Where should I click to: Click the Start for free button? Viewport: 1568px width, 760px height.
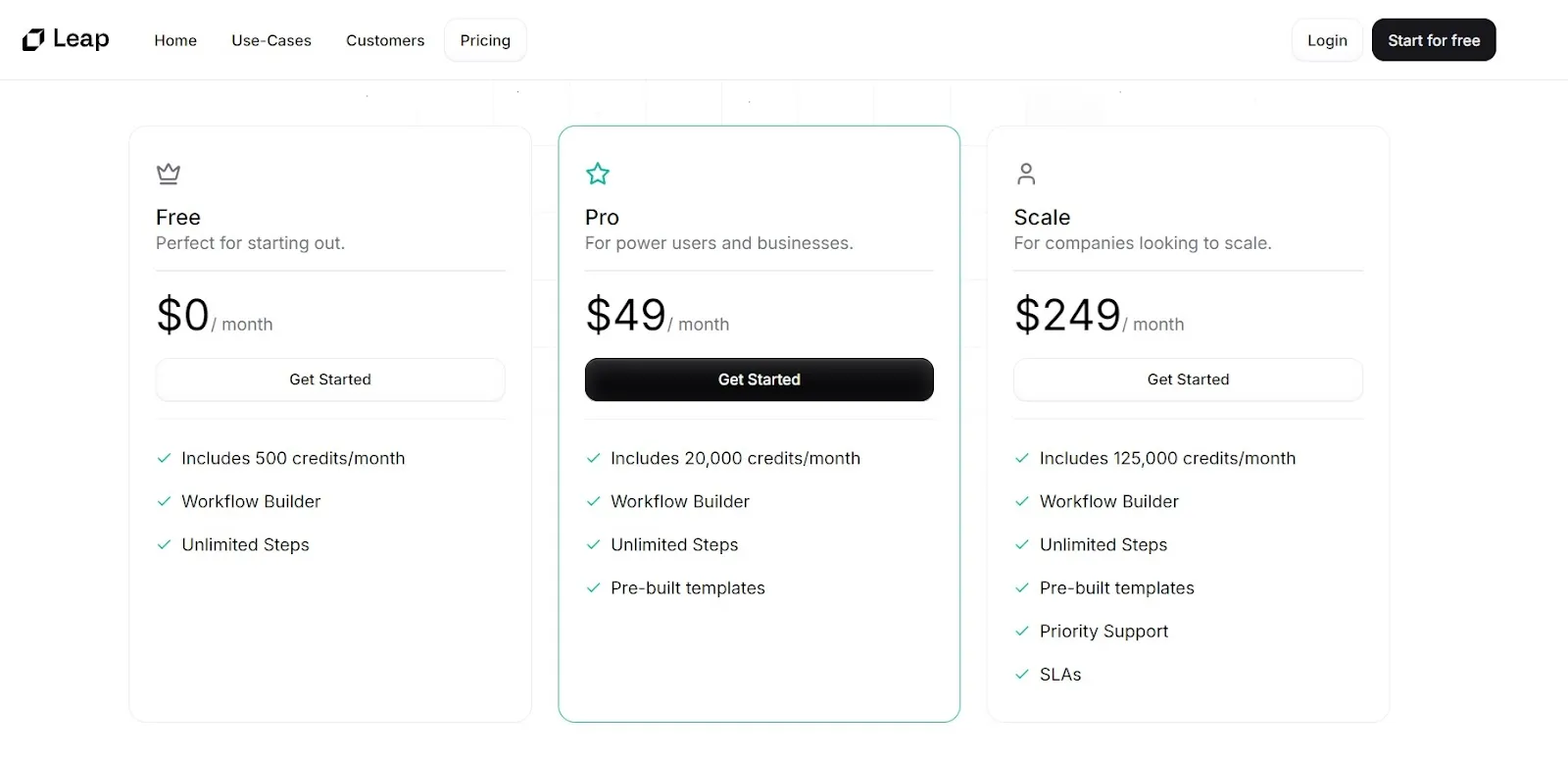pos(1433,40)
